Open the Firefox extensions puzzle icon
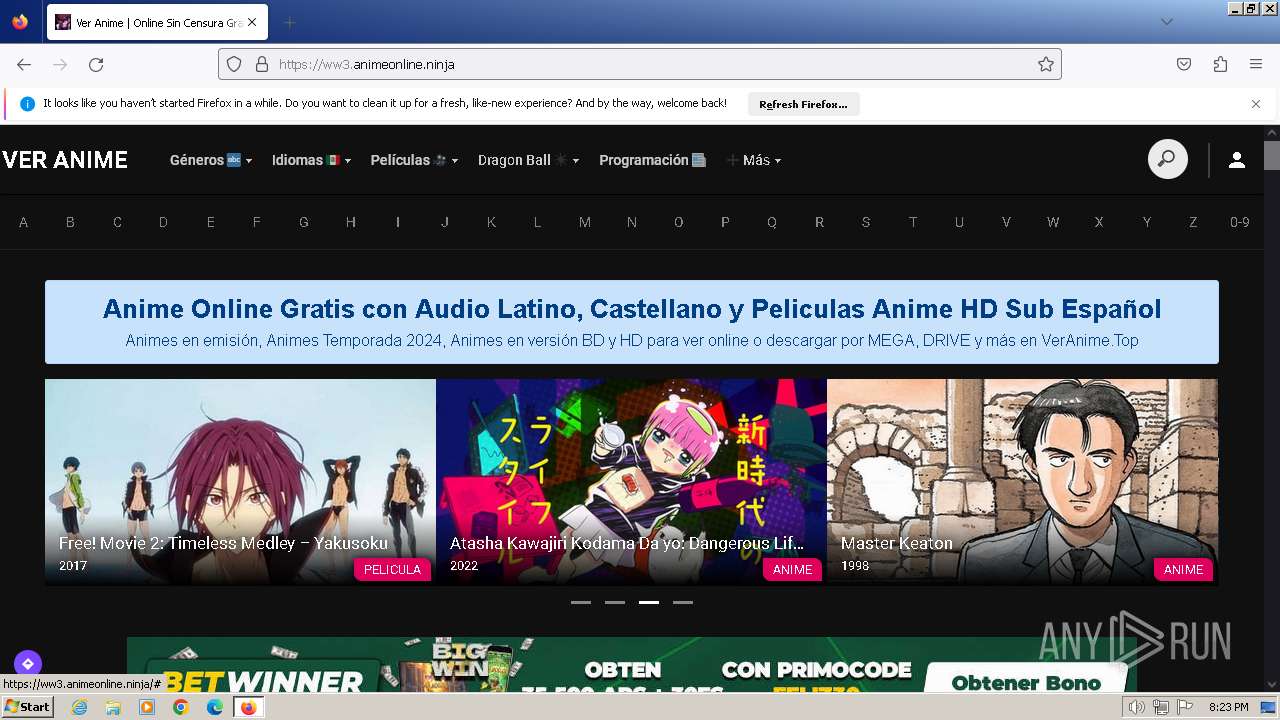Viewport: 1280px width, 720px height. click(x=1220, y=64)
